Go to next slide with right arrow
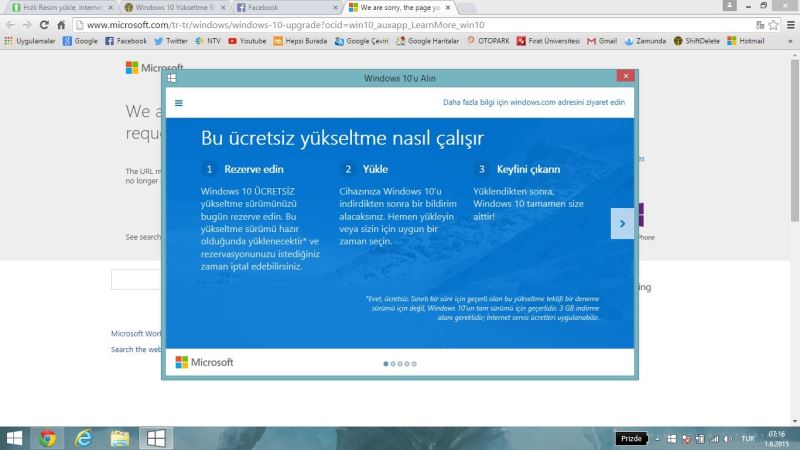This screenshot has width=800, height=450. click(622, 223)
